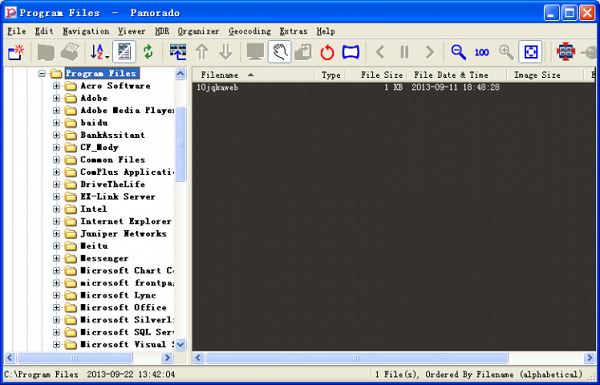Image resolution: width=600 pixels, height=385 pixels.
Task: Click the file list horizontal scrollbar thumb
Action: pos(357,358)
